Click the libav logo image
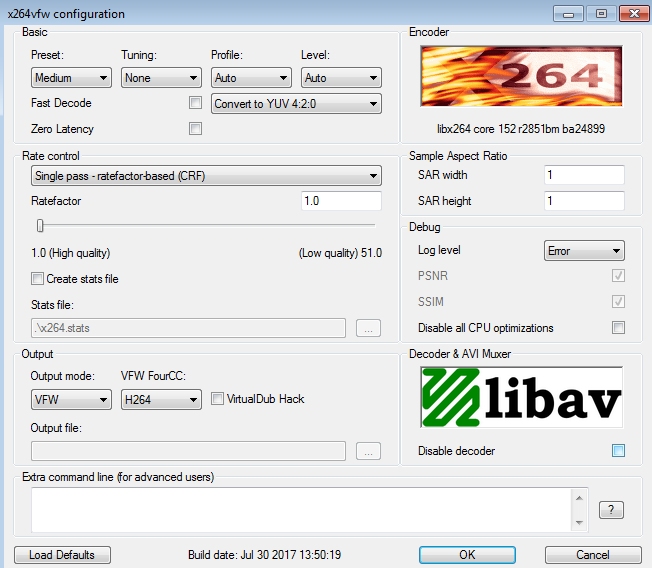652x568 pixels. click(521, 397)
